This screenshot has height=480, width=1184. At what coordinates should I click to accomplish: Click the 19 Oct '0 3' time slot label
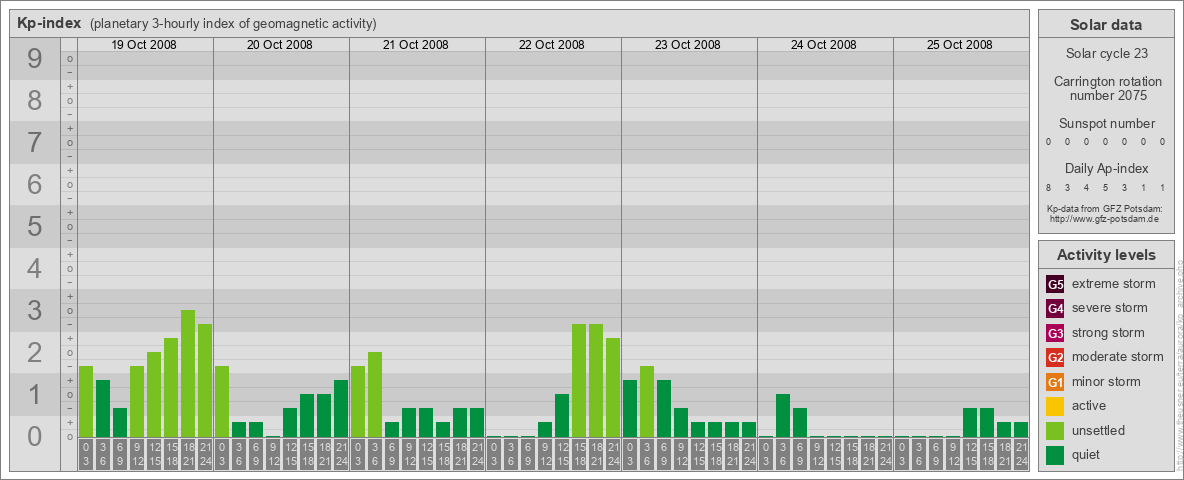pyautogui.click(x=86, y=454)
